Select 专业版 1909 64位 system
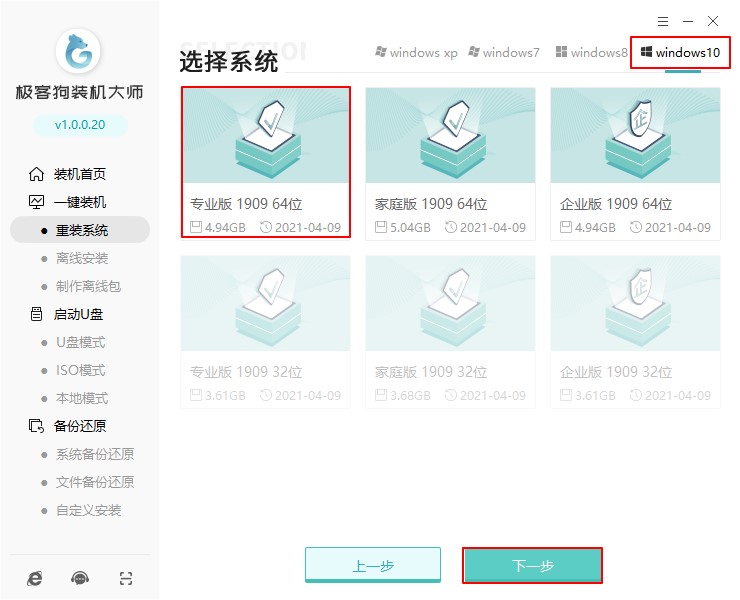The width and height of the screenshot is (740, 600). pos(265,163)
